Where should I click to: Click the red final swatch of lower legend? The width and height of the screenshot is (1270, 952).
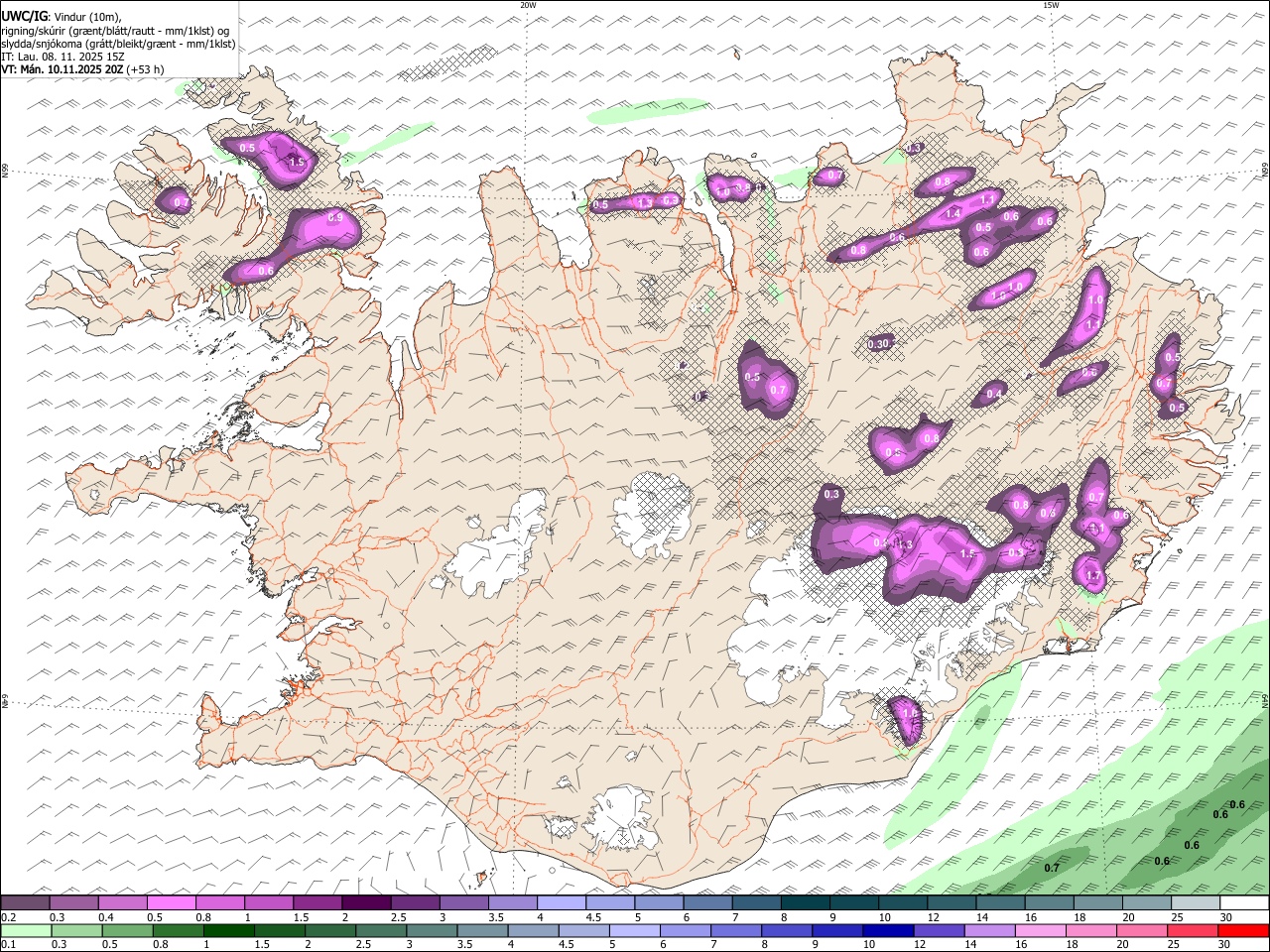1243,930
